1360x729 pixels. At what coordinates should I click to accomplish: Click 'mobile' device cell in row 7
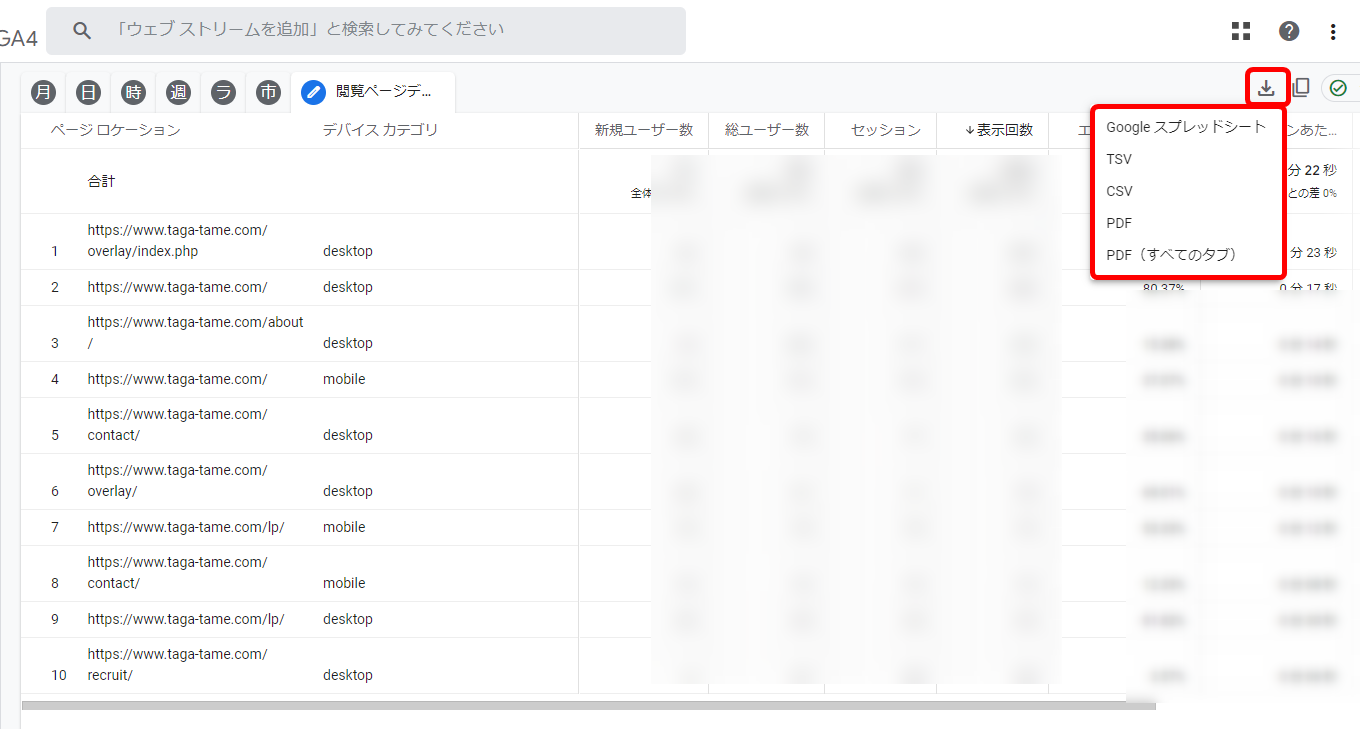click(344, 527)
